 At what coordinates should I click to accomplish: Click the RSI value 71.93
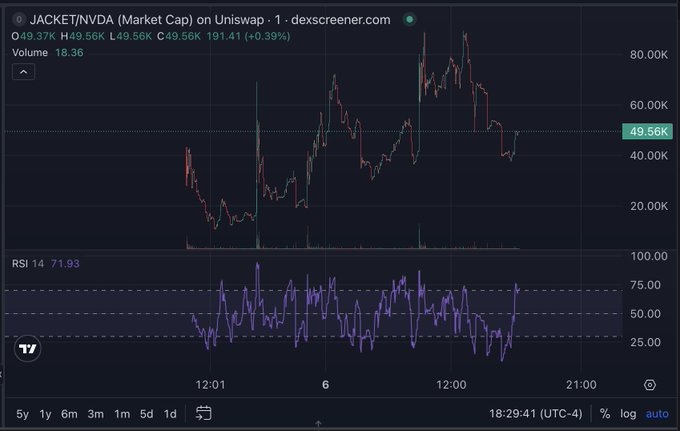coord(65,264)
